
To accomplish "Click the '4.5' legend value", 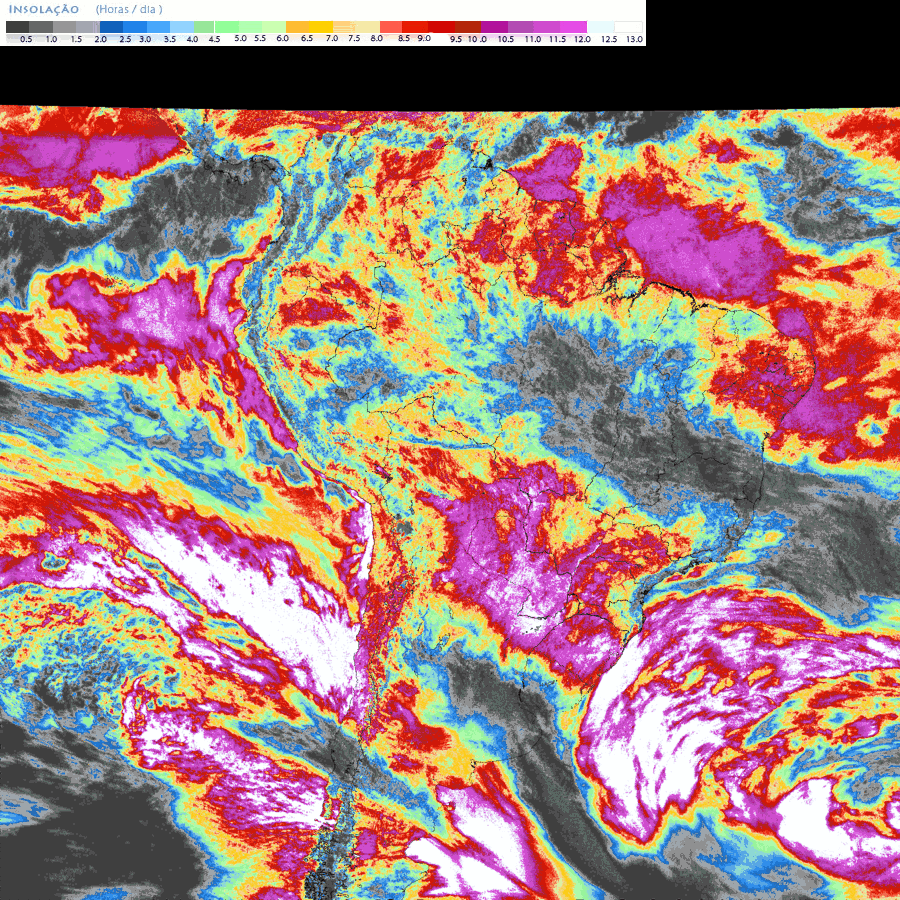I will (x=214, y=39).
